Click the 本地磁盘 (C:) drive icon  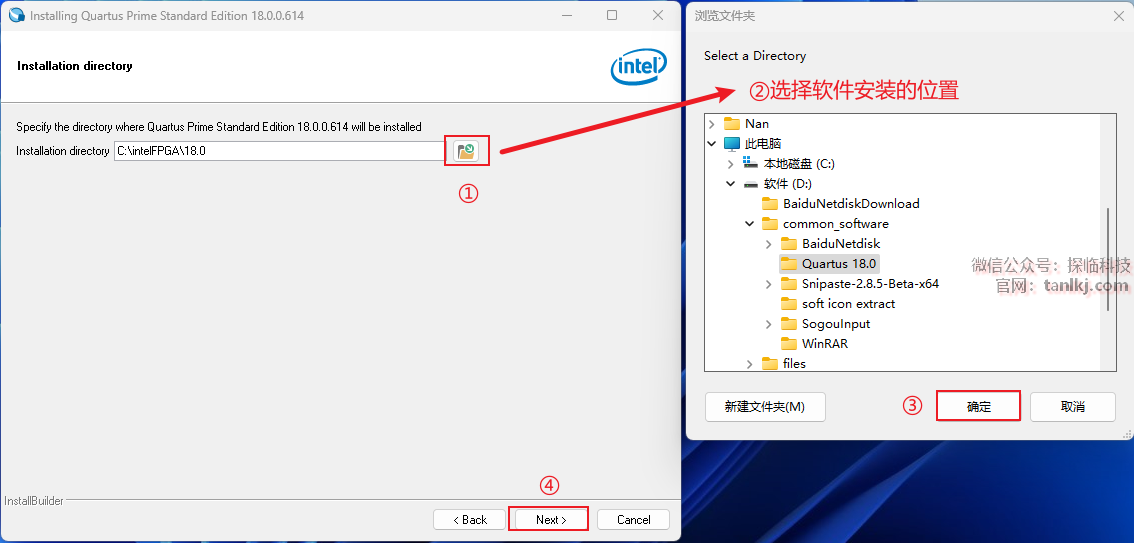tap(751, 164)
